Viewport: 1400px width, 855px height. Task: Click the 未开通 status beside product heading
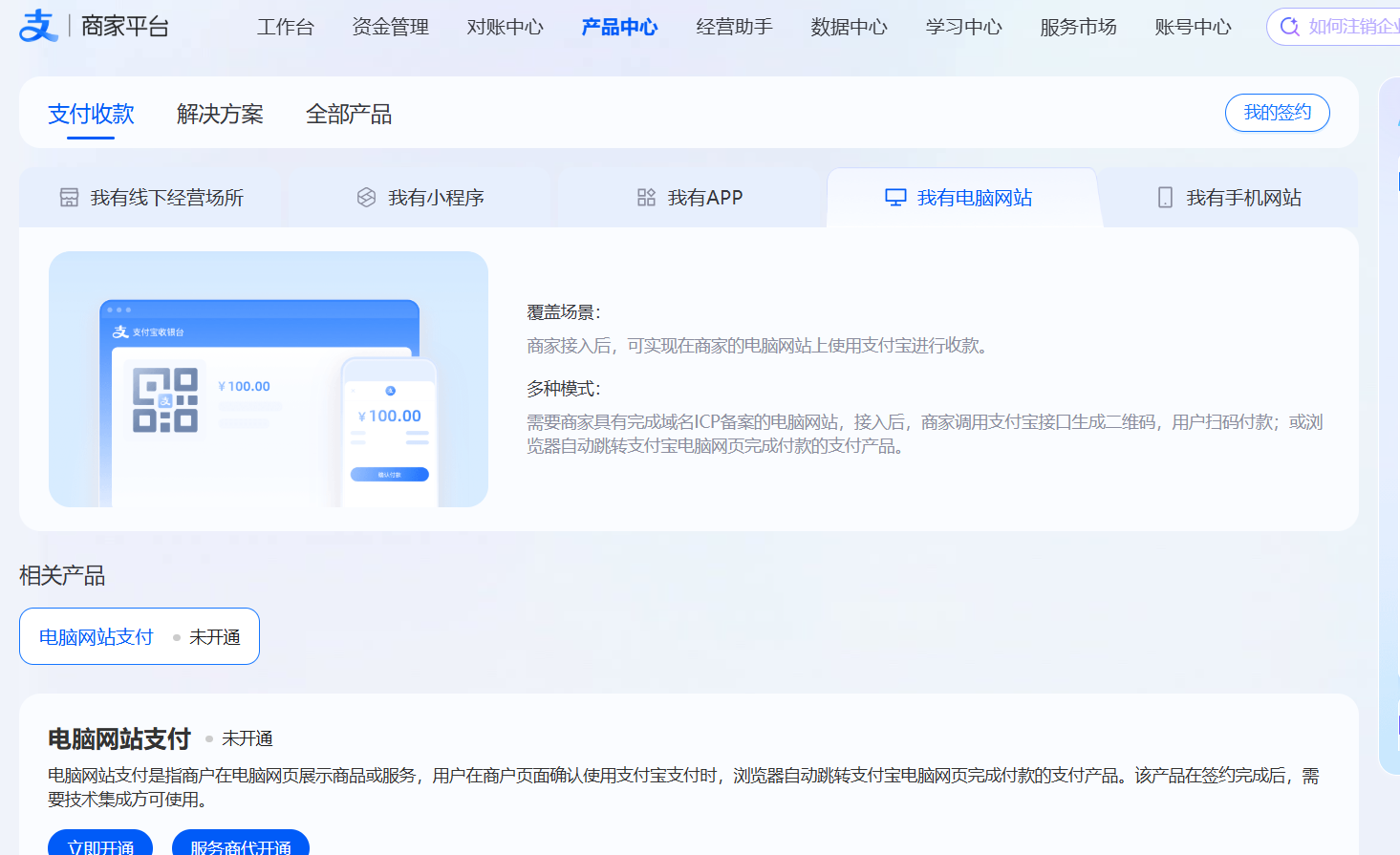pyautogui.click(x=248, y=738)
